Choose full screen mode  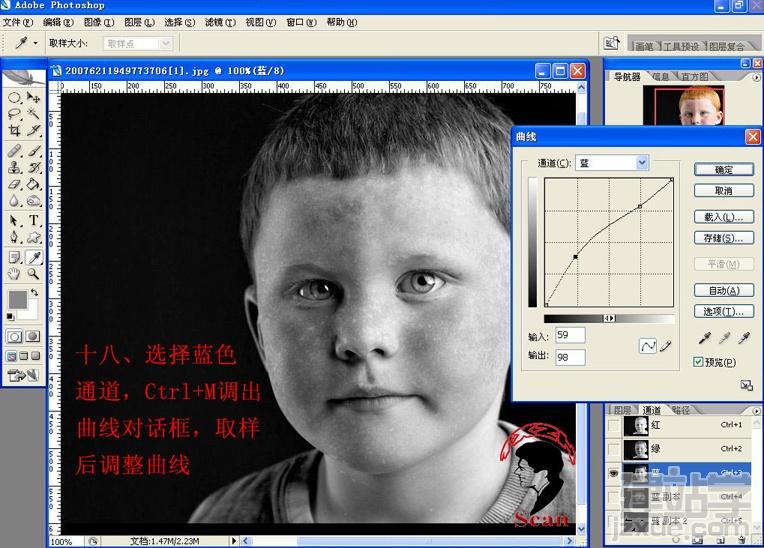point(35,356)
